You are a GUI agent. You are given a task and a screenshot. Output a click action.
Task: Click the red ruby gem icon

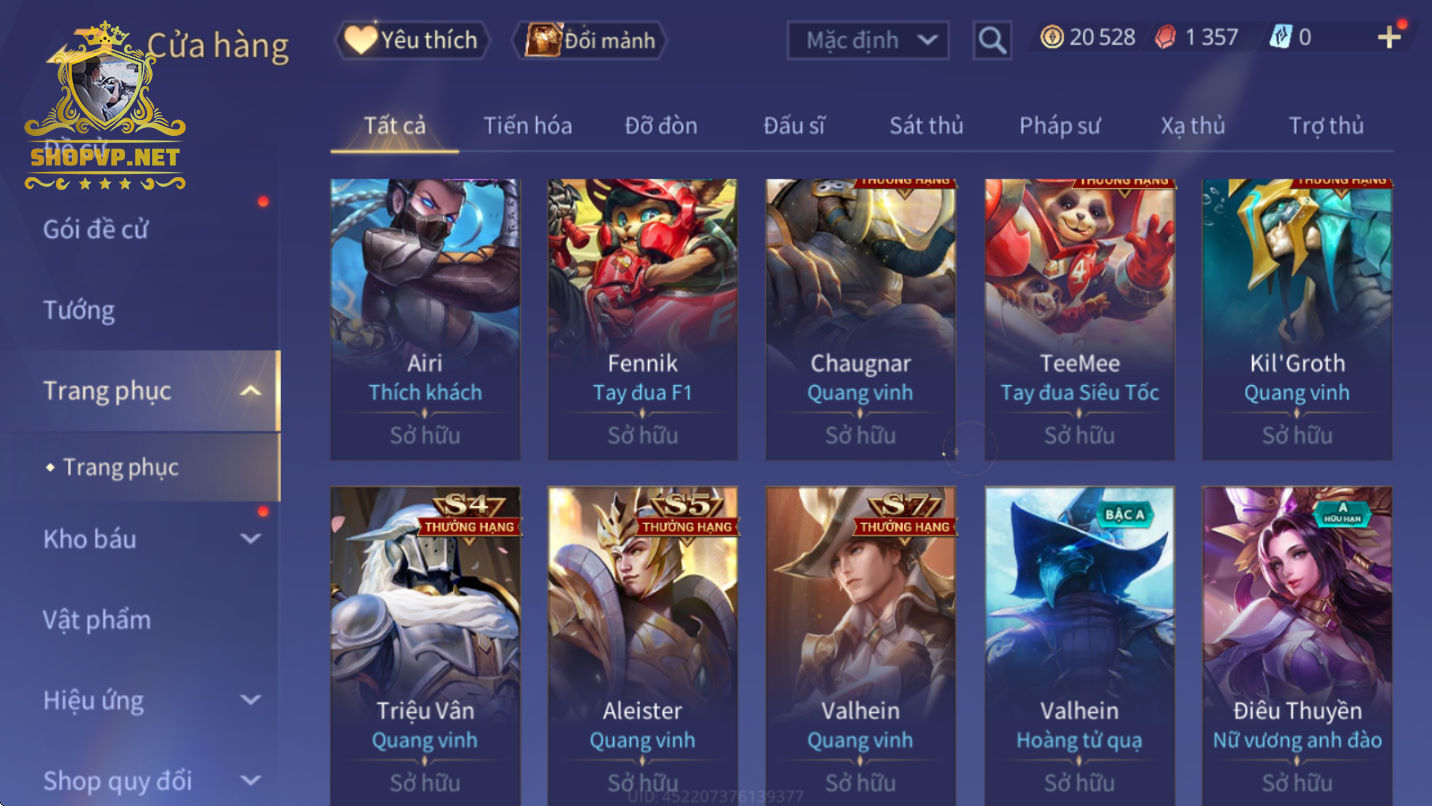(x=1166, y=37)
